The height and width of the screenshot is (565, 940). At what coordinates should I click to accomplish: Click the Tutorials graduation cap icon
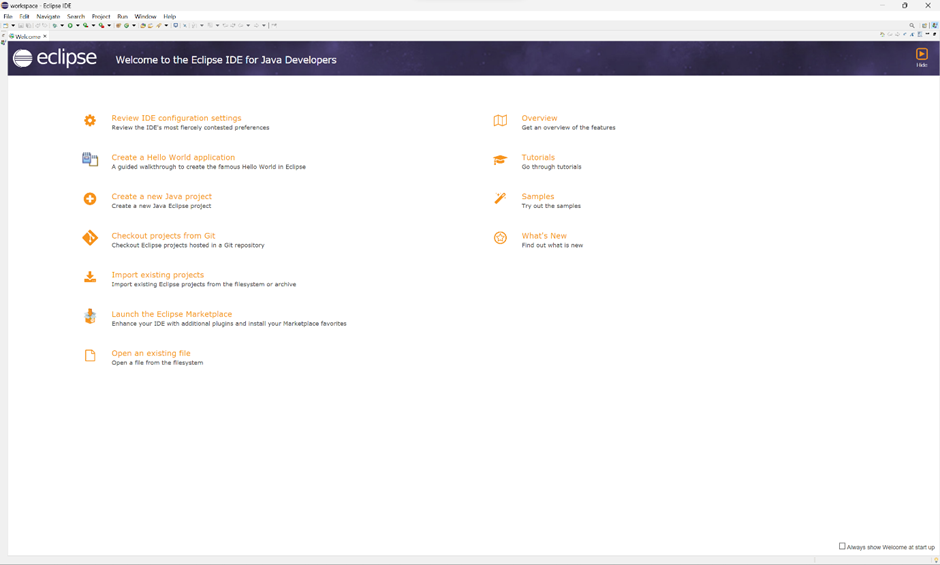tap(500, 160)
